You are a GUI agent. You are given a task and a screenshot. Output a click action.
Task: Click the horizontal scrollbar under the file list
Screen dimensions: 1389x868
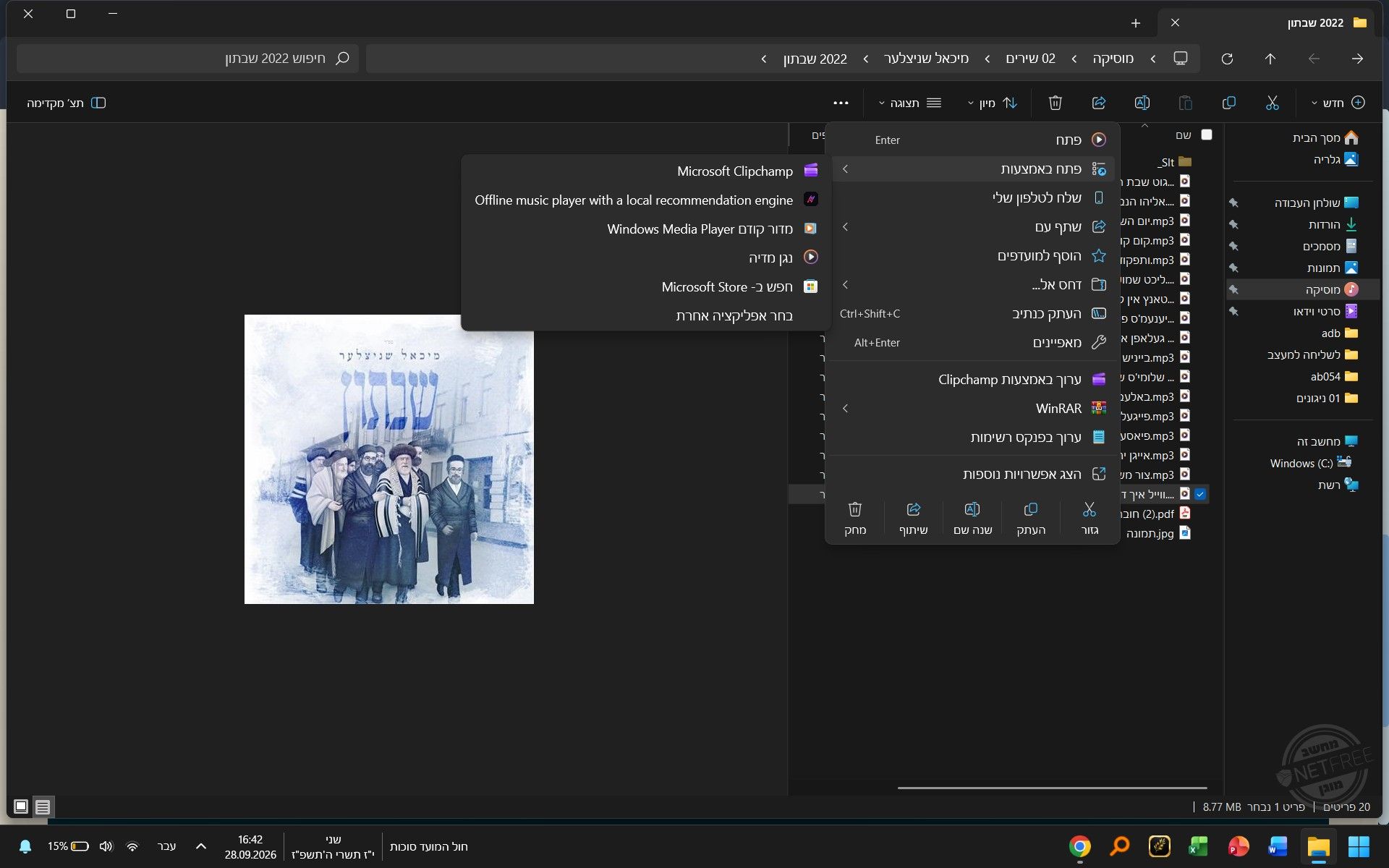(x=1053, y=788)
